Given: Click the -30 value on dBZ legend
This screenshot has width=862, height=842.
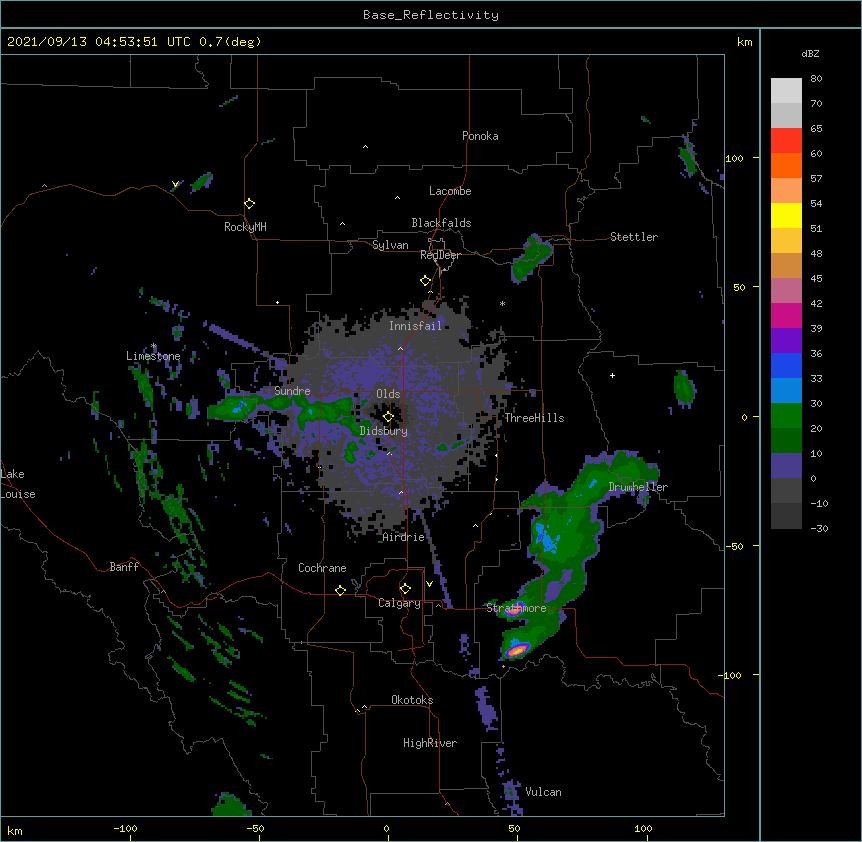Looking at the screenshot, I should click(x=819, y=529).
